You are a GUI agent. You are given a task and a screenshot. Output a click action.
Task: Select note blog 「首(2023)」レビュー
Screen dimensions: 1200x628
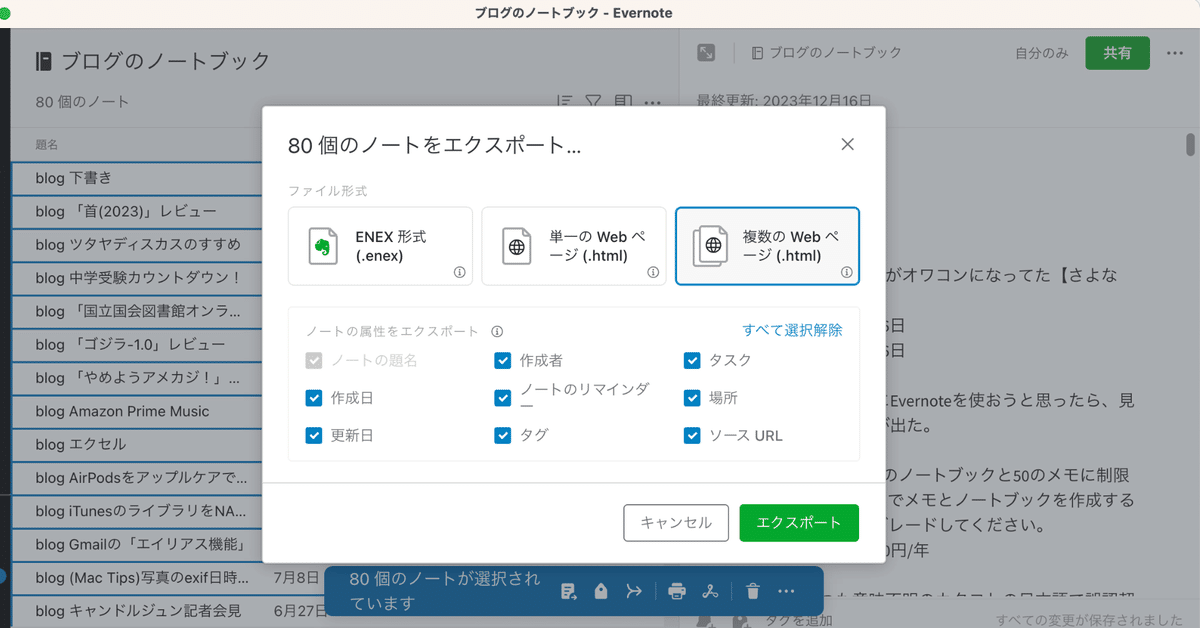coord(137,211)
